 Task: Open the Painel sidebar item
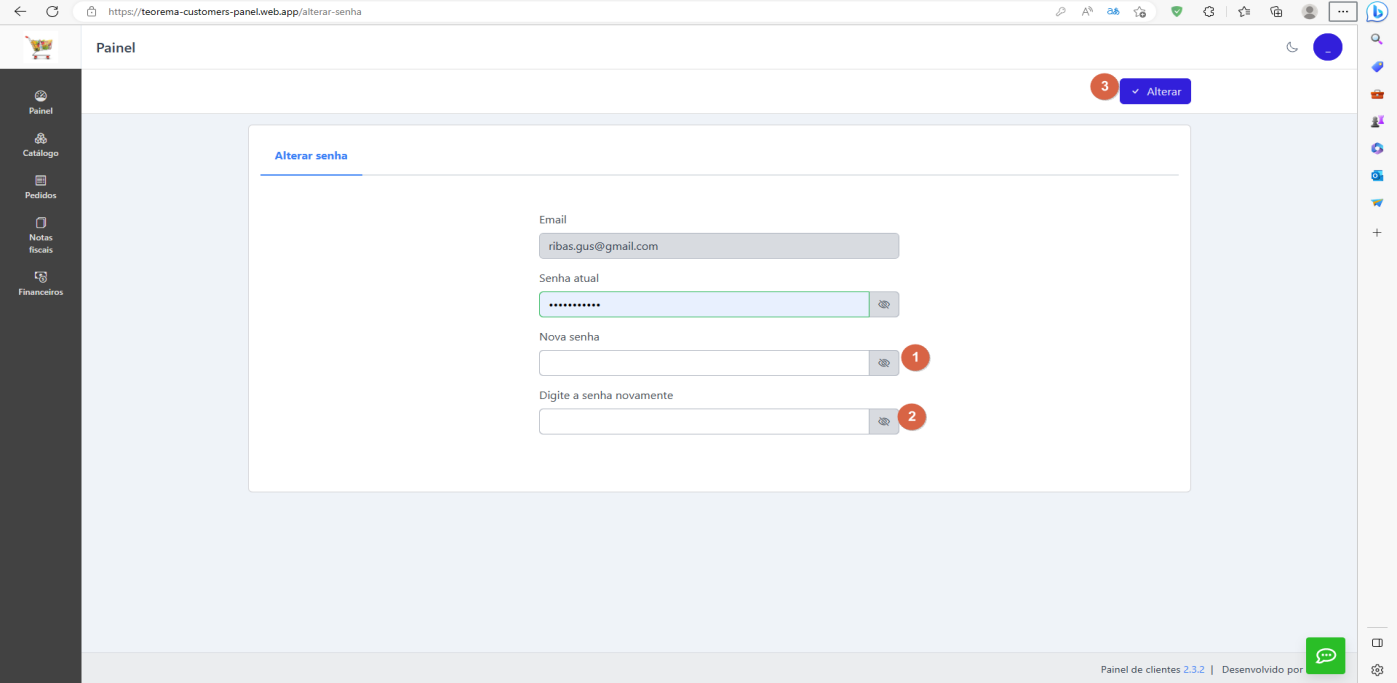click(40, 102)
